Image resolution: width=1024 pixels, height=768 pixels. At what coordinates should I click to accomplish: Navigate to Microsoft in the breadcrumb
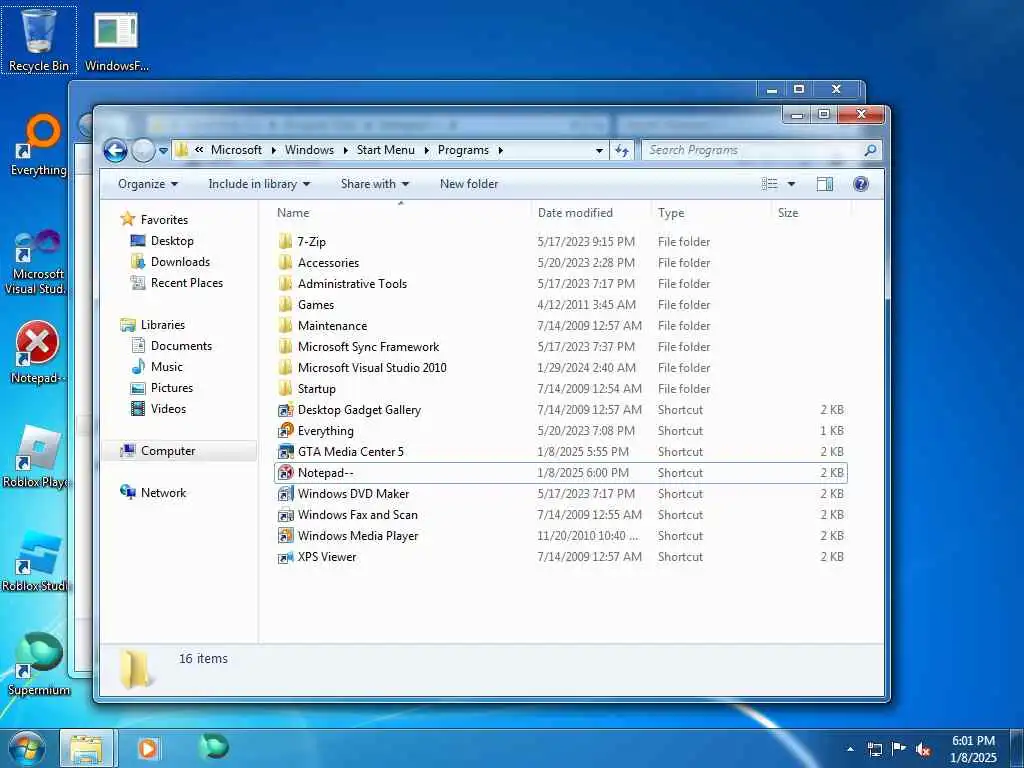(236, 150)
